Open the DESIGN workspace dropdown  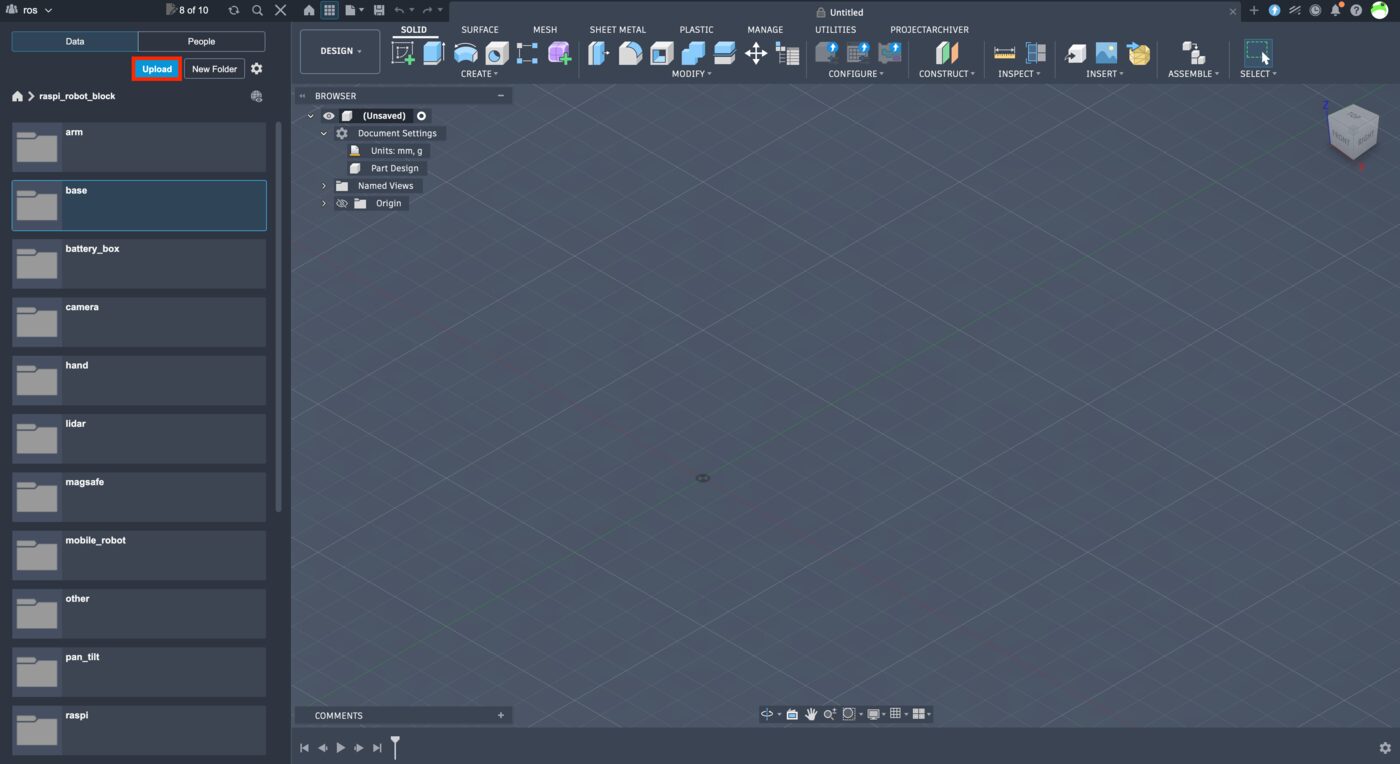pyautogui.click(x=340, y=51)
